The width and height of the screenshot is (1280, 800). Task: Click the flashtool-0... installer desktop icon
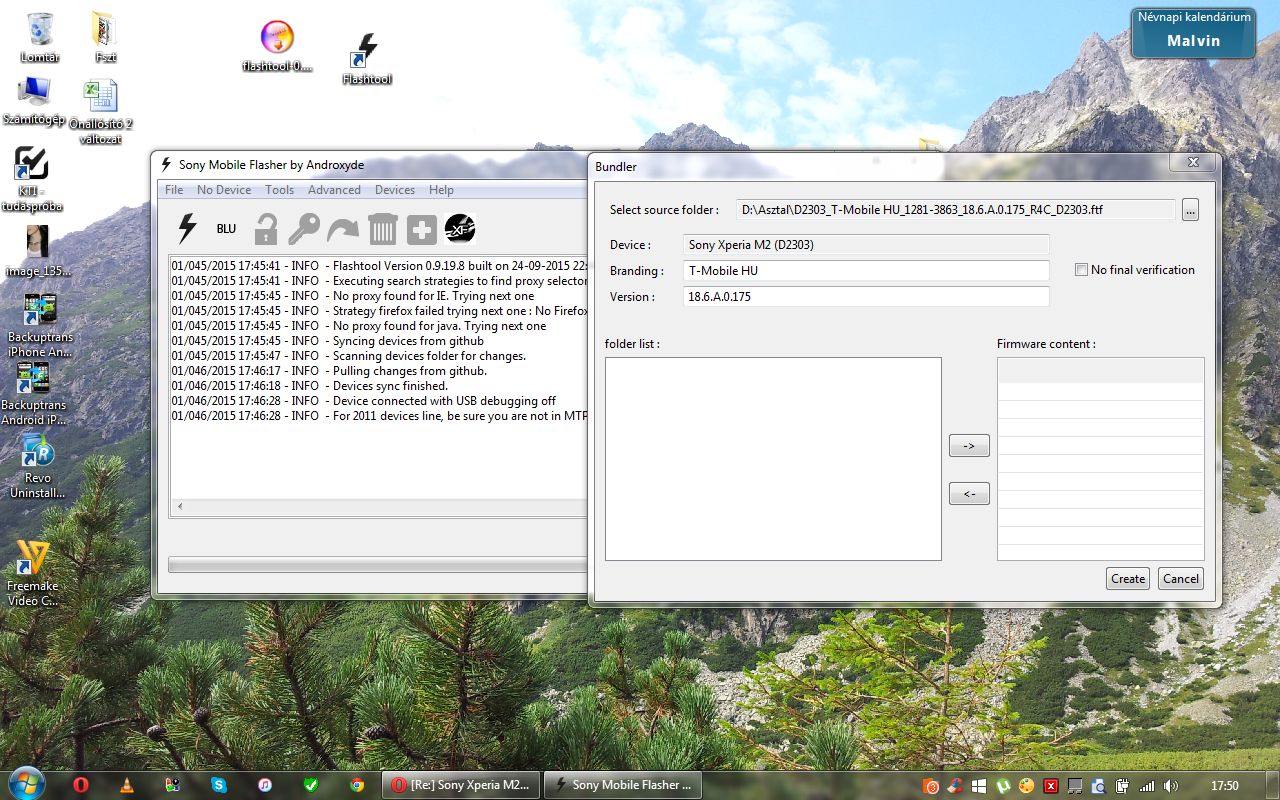[277, 46]
